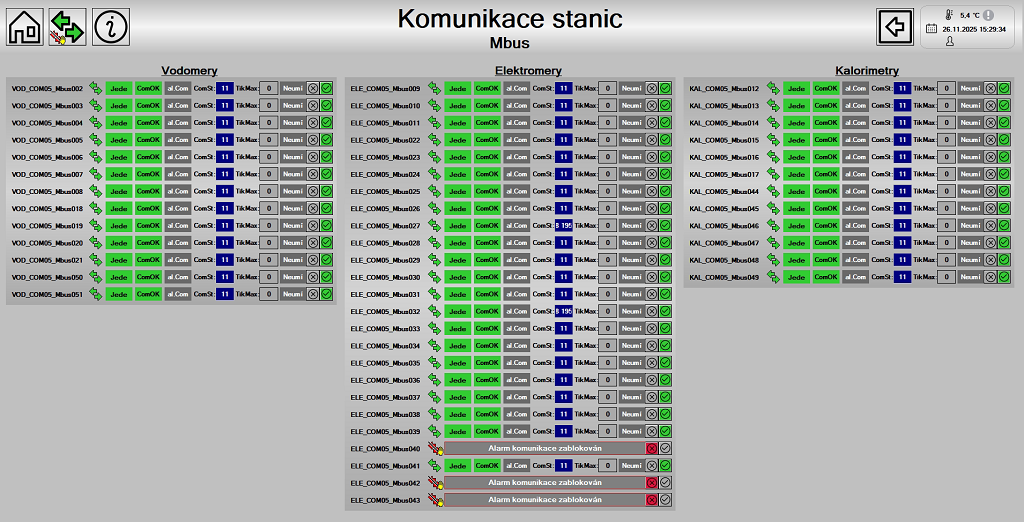This screenshot has width=1024, height=522.
Task: Click ComSt value for VOD_COM05_Mbus020
Action: (225, 243)
